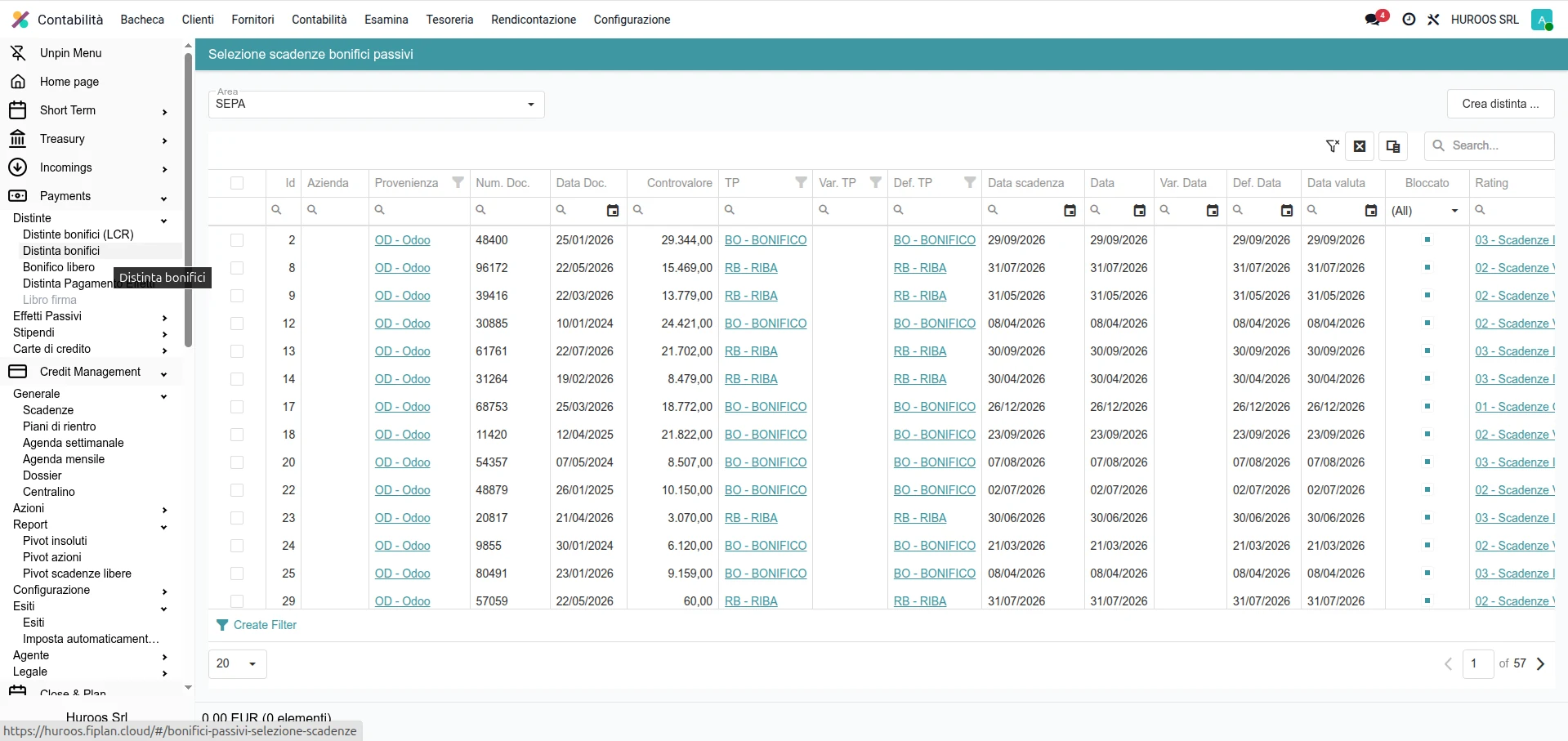Click the Excel export icon above table
This screenshot has width=1568, height=741.
click(x=1360, y=146)
